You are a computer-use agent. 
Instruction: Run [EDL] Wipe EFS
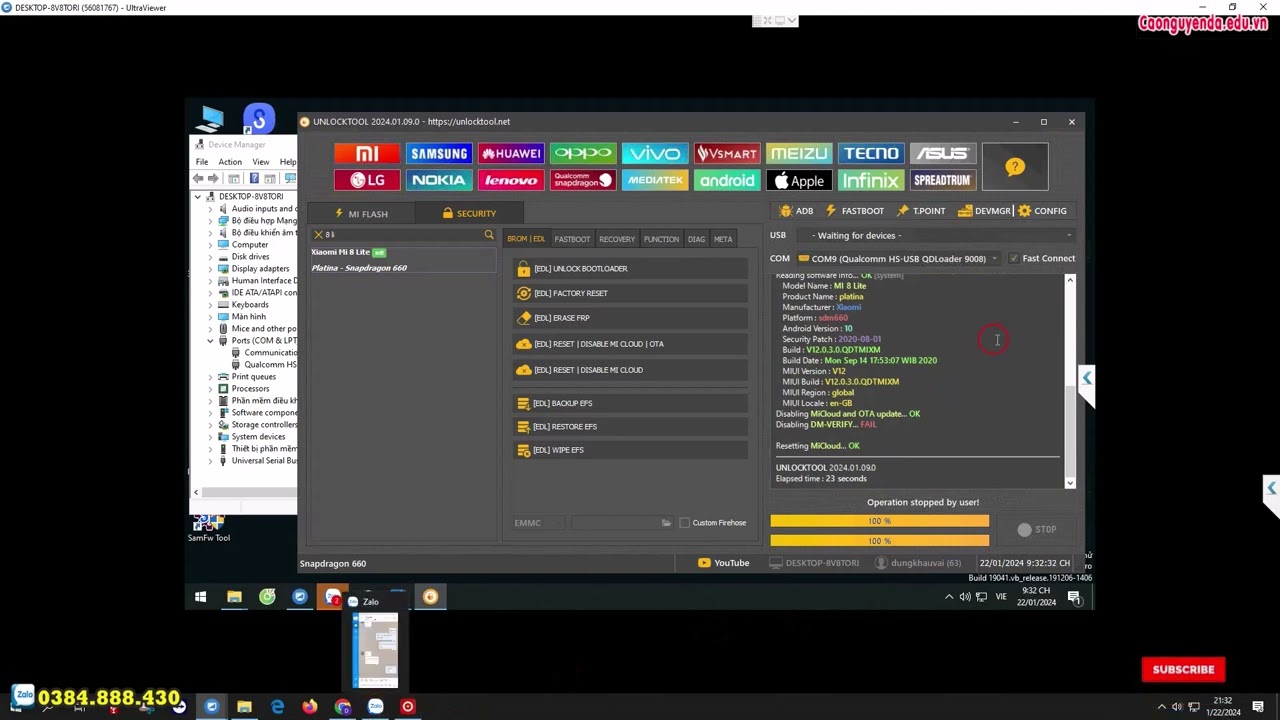pos(631,450)
